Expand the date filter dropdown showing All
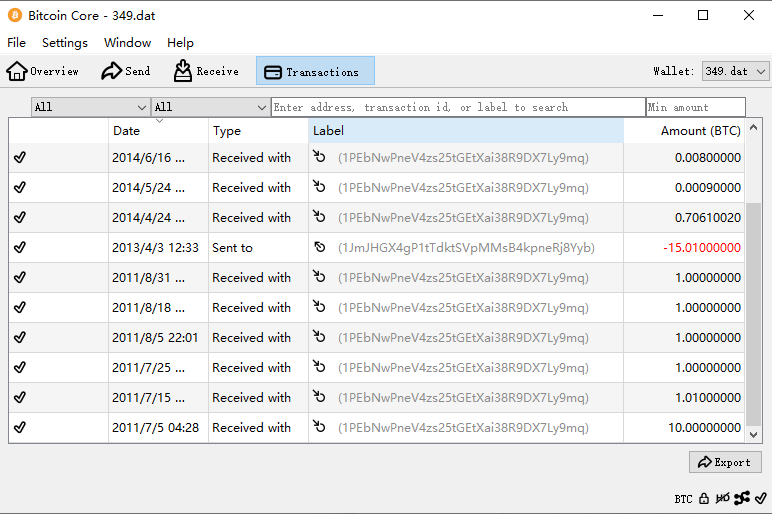 pyautogui.click(x=90, y=107)
